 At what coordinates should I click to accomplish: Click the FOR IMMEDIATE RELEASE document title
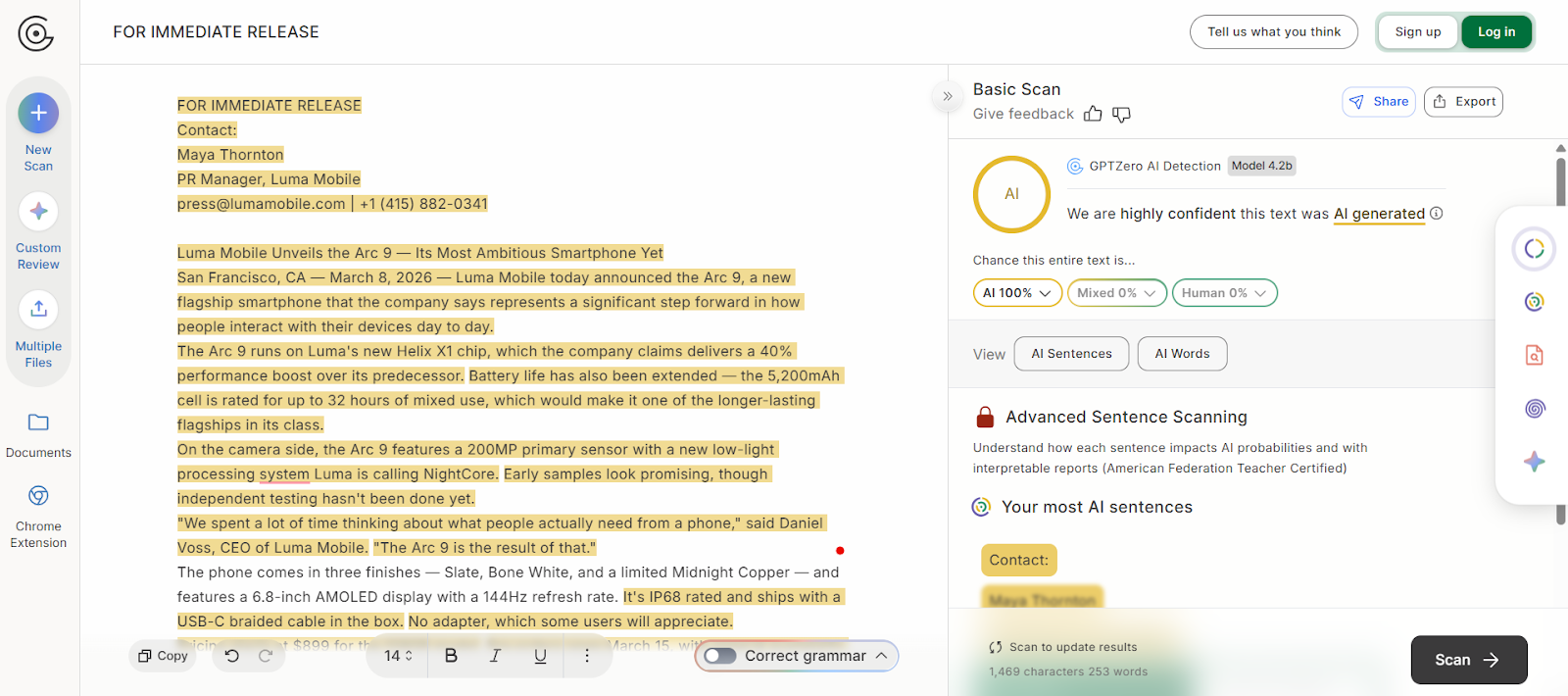click(x=216, y=32)
